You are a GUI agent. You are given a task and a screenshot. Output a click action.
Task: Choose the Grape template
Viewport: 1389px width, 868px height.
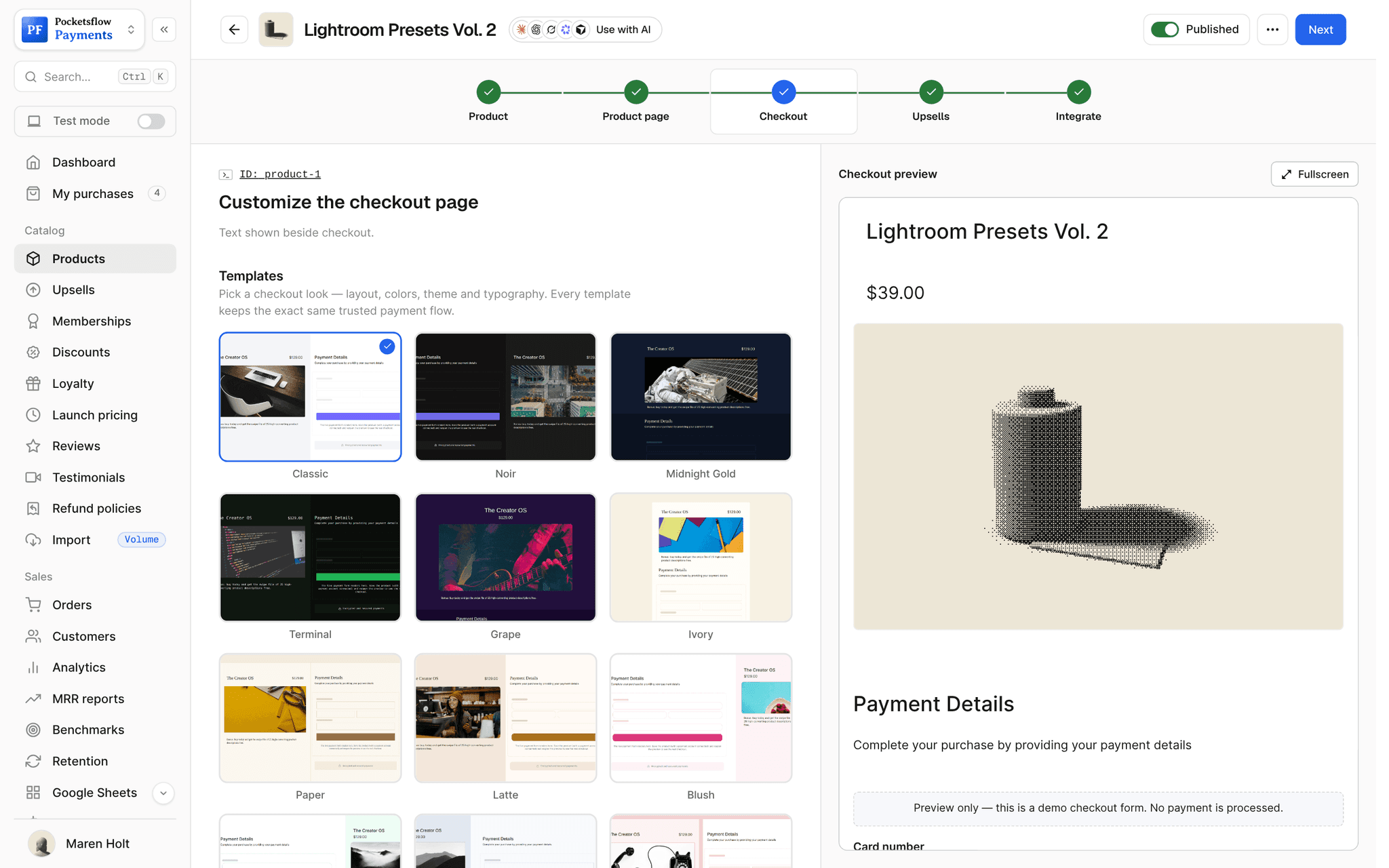(505, 557)
